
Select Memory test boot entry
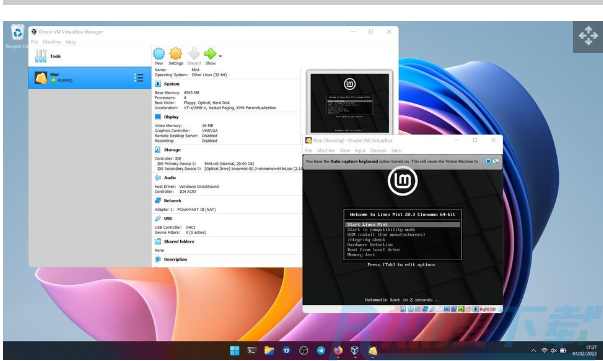[x=360, y=255]
